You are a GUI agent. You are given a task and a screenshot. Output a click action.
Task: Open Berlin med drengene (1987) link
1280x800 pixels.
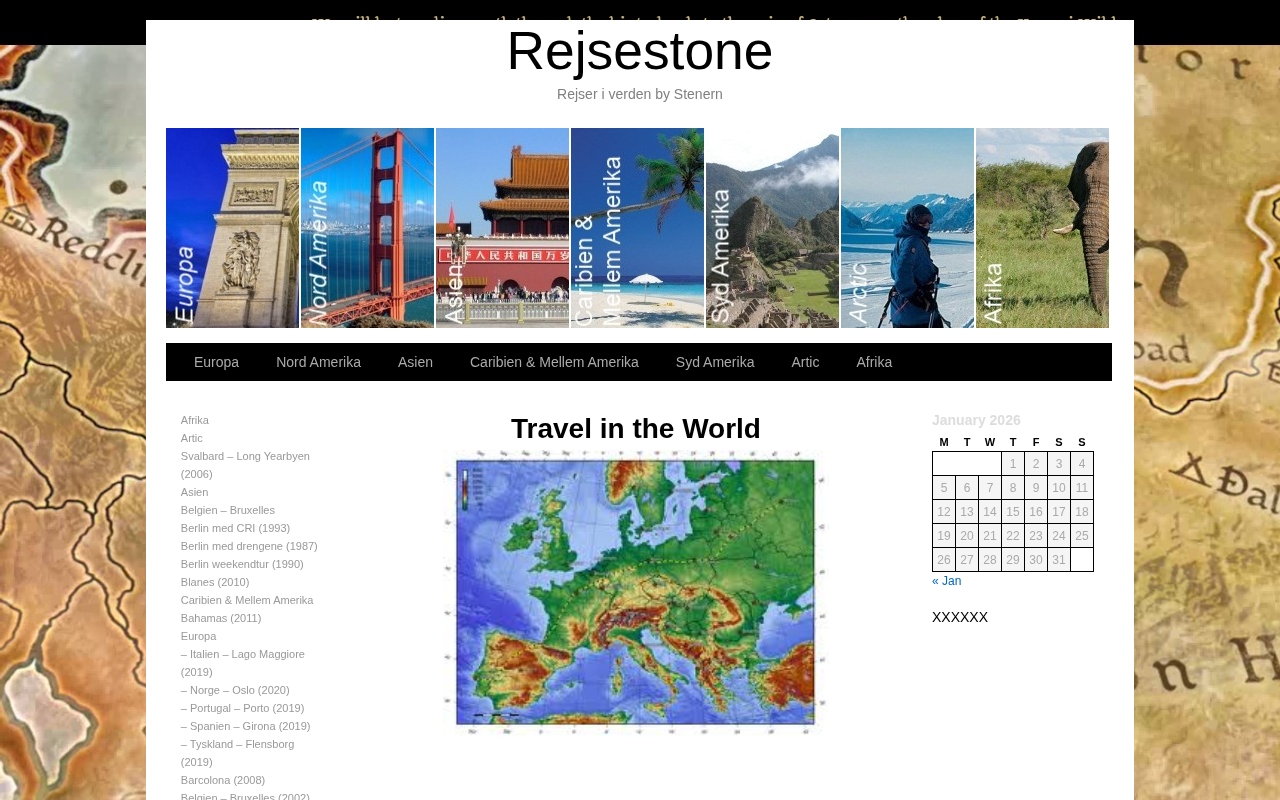[x=249, y=546]
